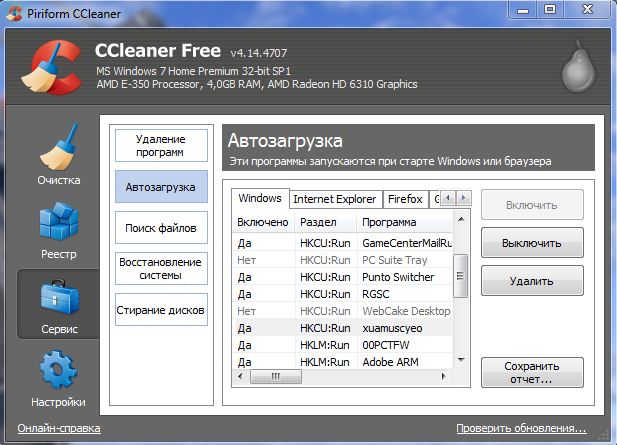The height and width of the screenshot is (445, 617).
Task: Click vertical scrollbar down arrow
Action: (461, 360)
